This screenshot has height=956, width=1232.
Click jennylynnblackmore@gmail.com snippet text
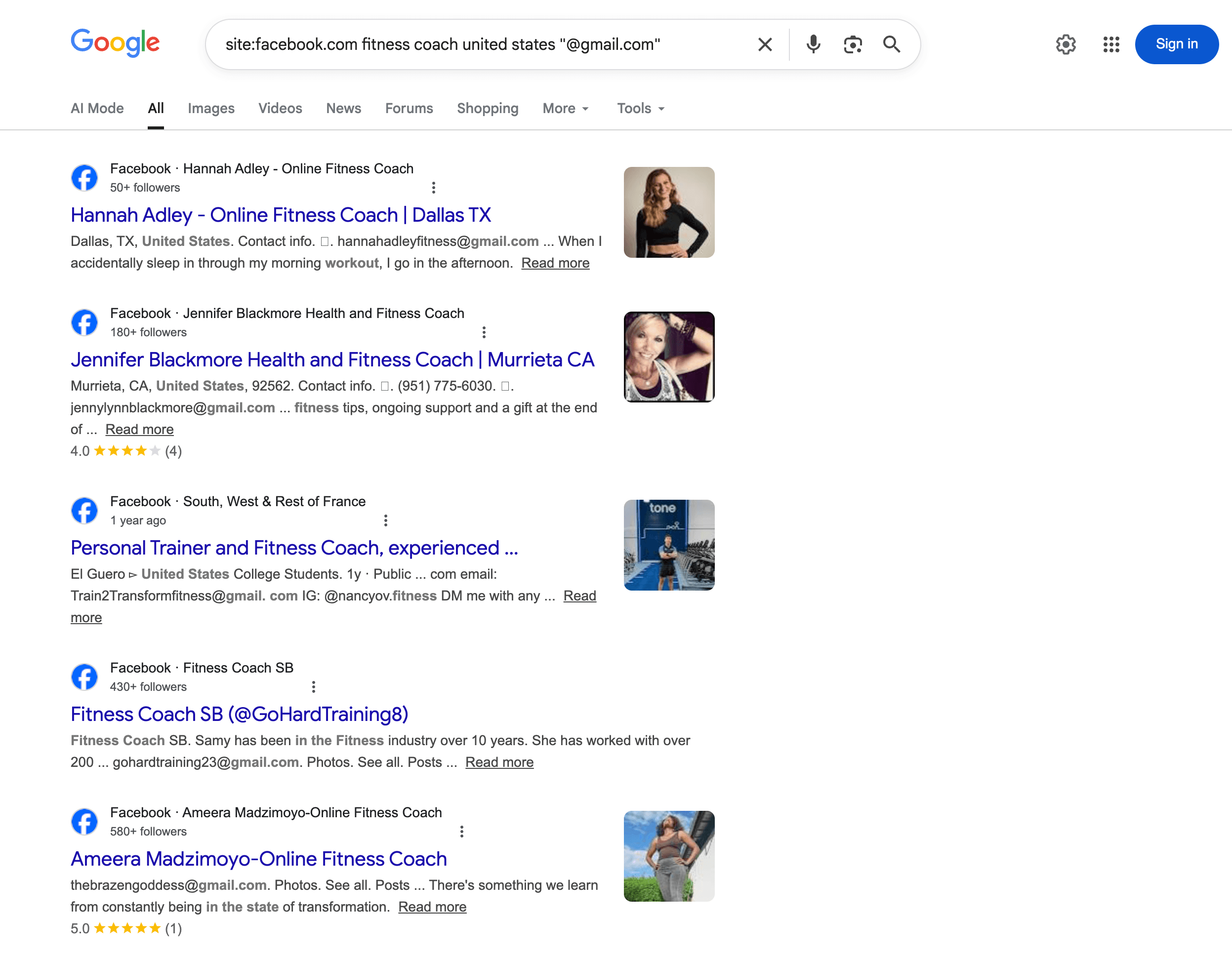(172, 408)
